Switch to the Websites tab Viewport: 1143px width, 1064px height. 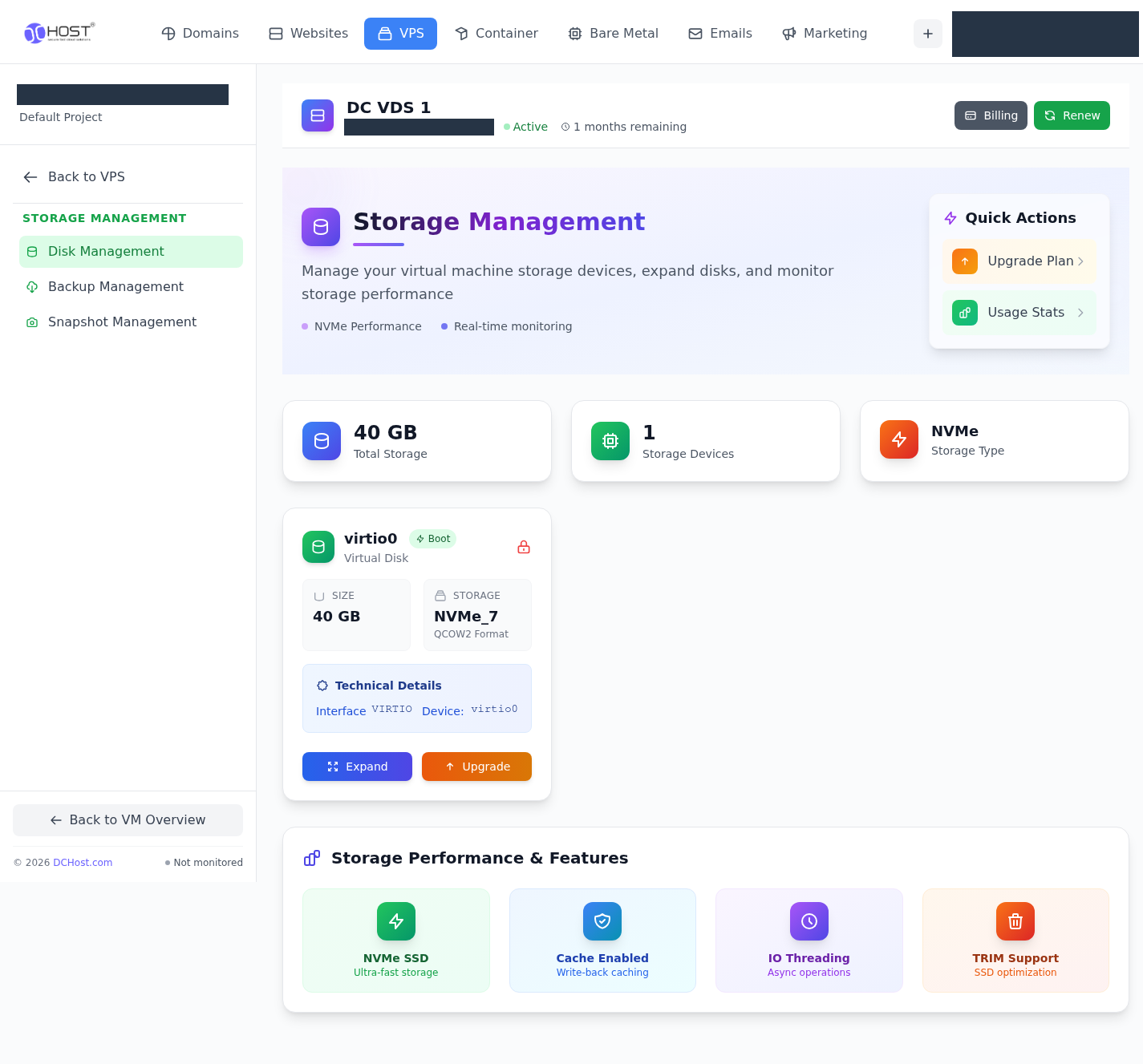coord(308,34)
